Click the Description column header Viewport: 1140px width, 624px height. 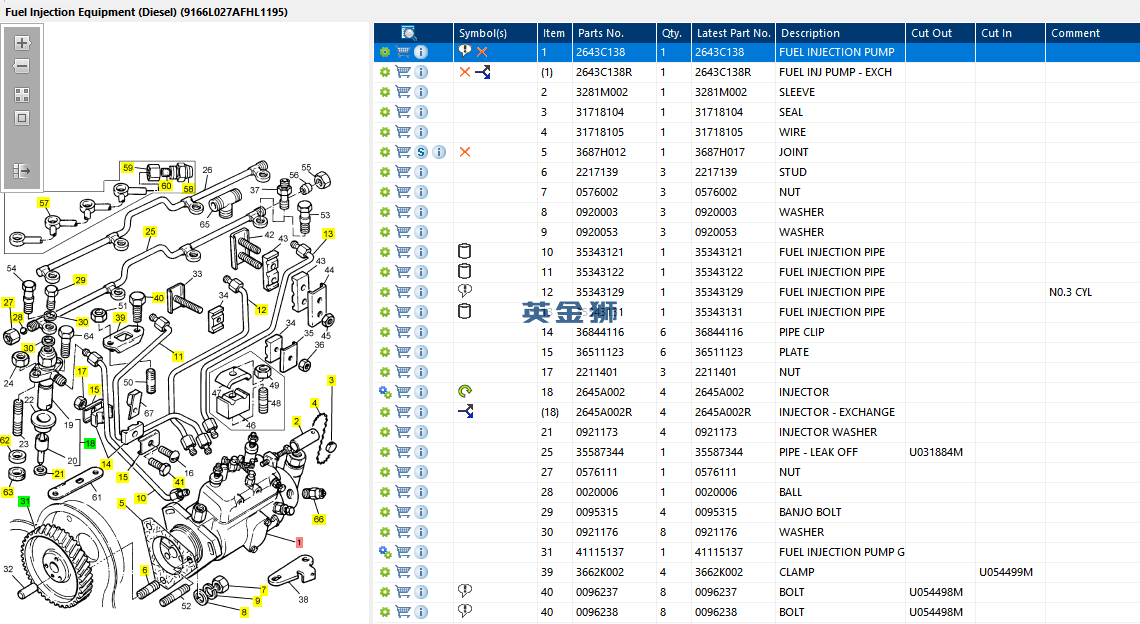(x=810, y=33)
